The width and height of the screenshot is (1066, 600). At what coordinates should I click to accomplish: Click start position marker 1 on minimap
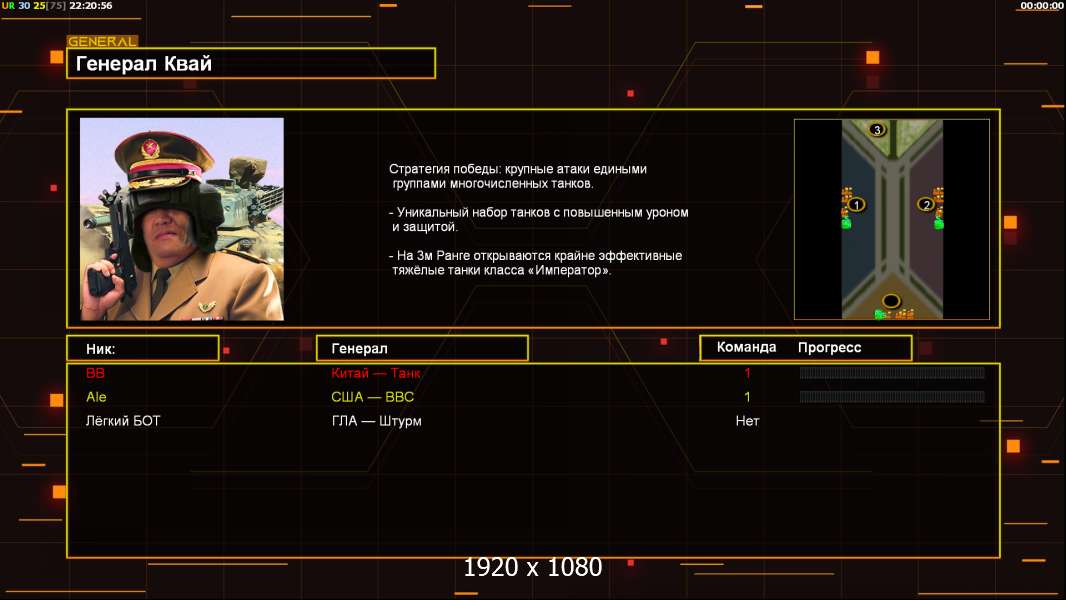tap(857, 205)
